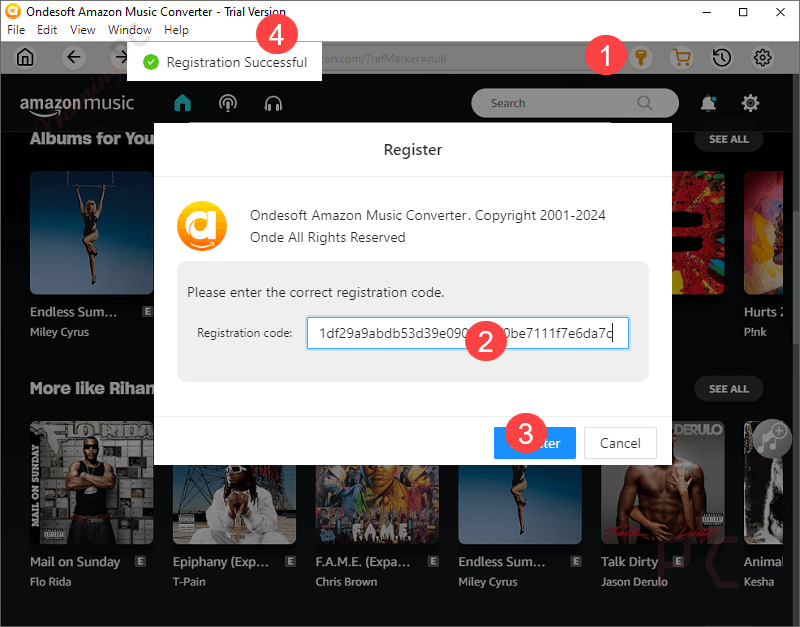Open the View menu
Screen dimensions: 800x627
[x=83, y=30]
